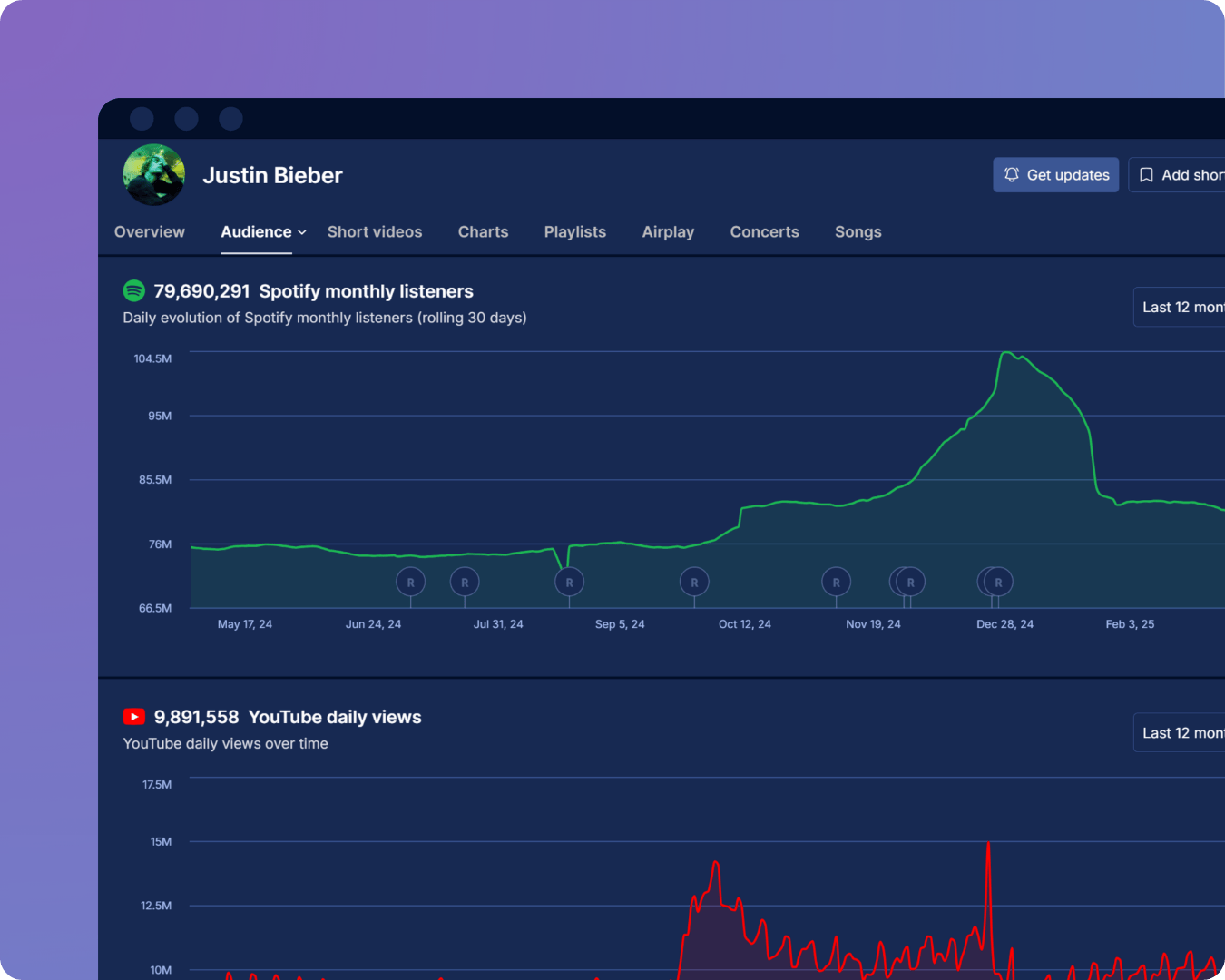Open the Songs tab

[857, 232]
